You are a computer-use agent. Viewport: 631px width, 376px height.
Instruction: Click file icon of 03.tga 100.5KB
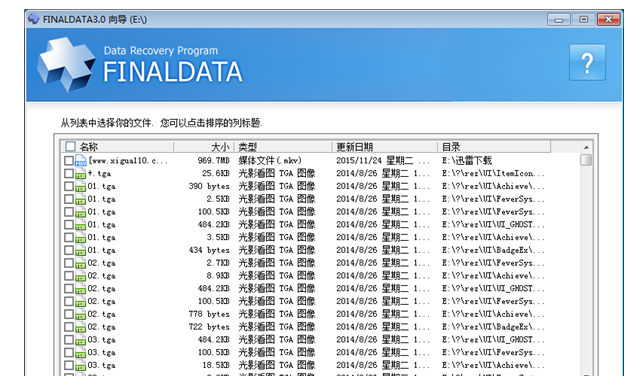point(80,353)
